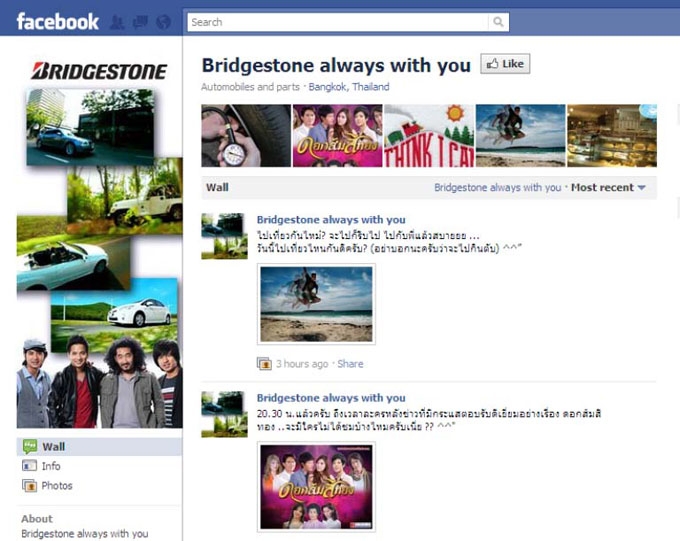Expand the Most recent sort dropdown
The width and height of the screenshot is (680, 541).
click(608, 187)
